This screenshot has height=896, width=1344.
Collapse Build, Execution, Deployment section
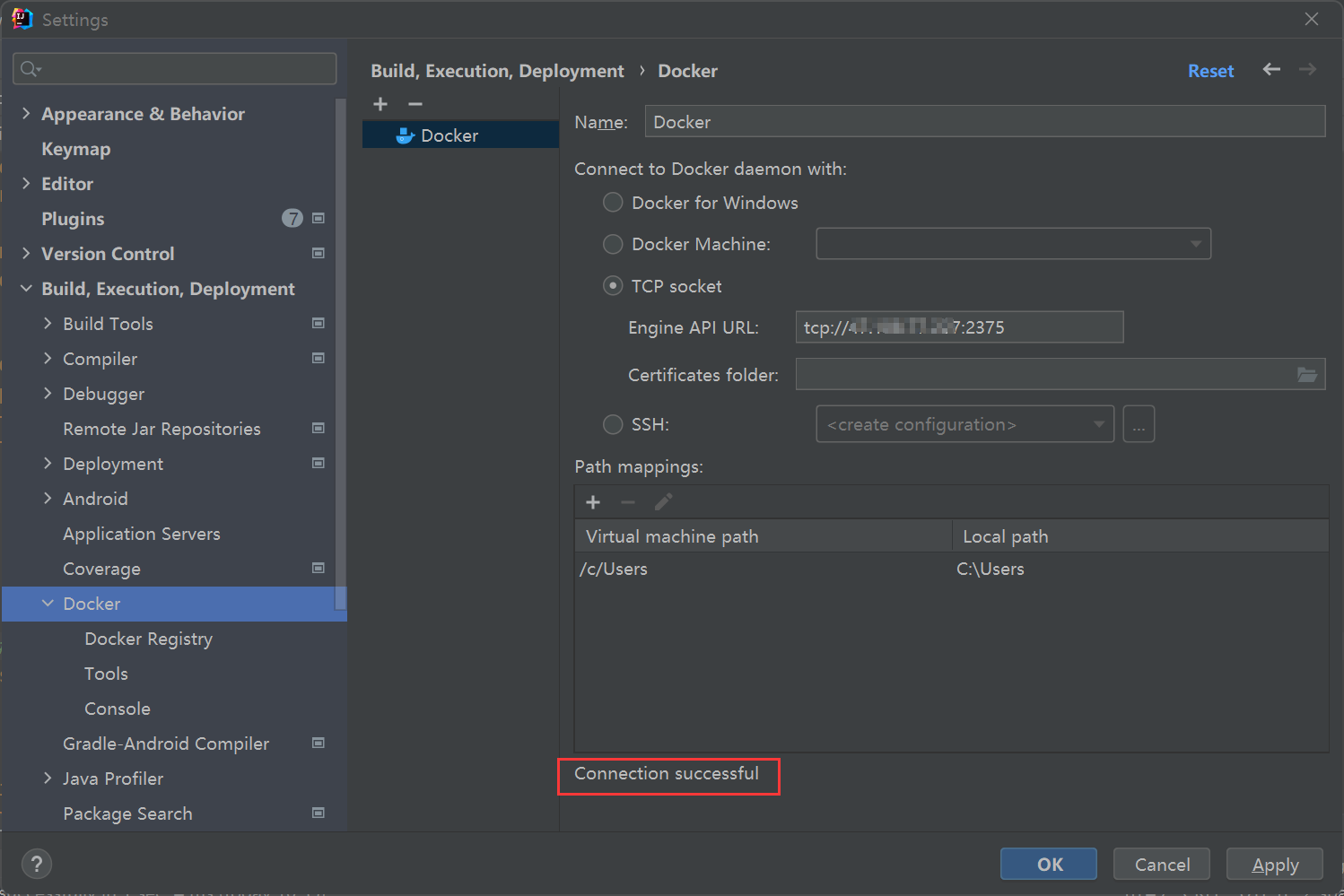[26, 288]
